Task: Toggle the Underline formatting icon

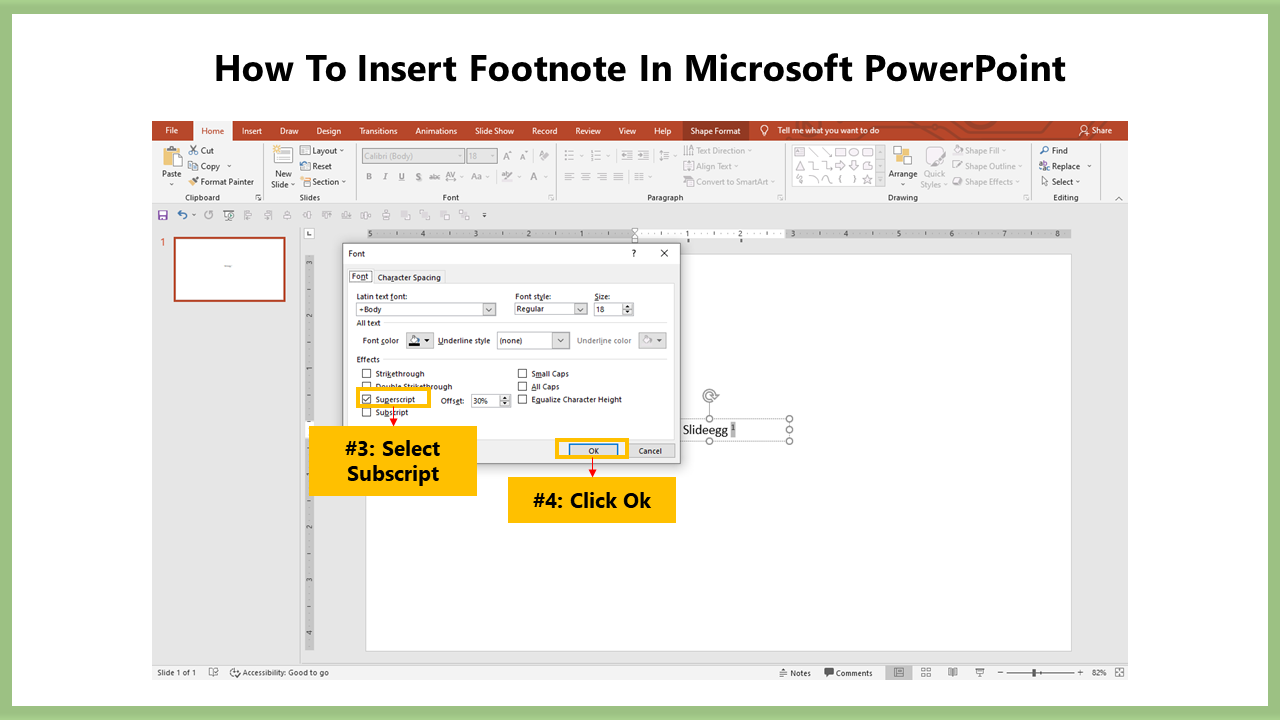Action: point(402,177)
